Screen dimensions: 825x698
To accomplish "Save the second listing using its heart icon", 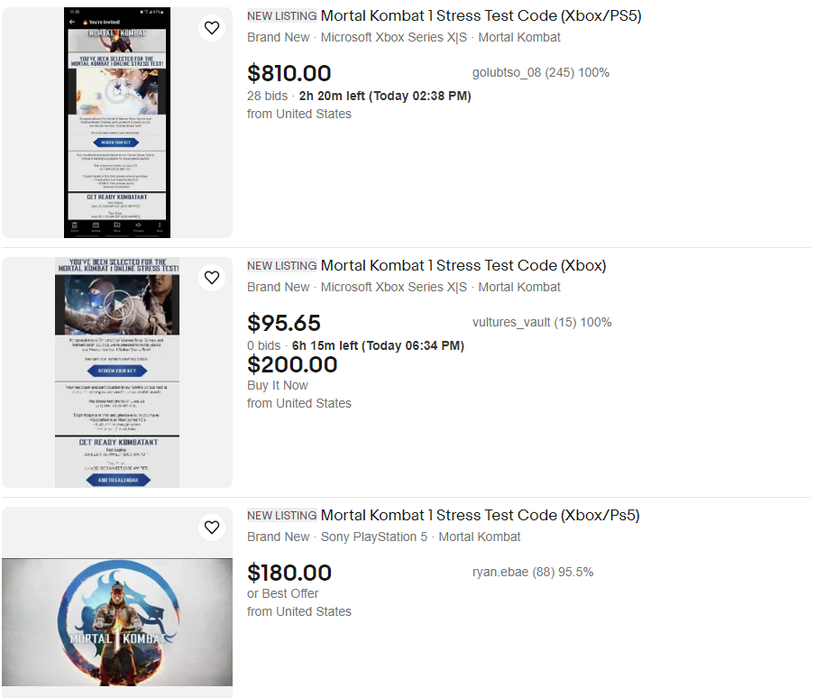I will [x=212, y=278].
